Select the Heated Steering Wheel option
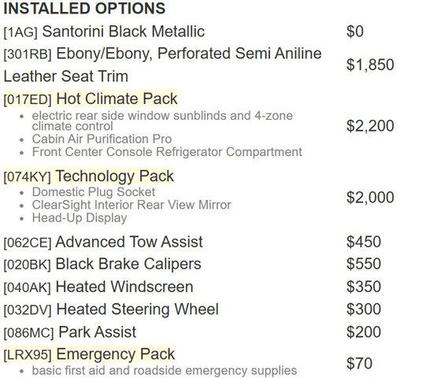426x378 pixels. coord(138,309)
